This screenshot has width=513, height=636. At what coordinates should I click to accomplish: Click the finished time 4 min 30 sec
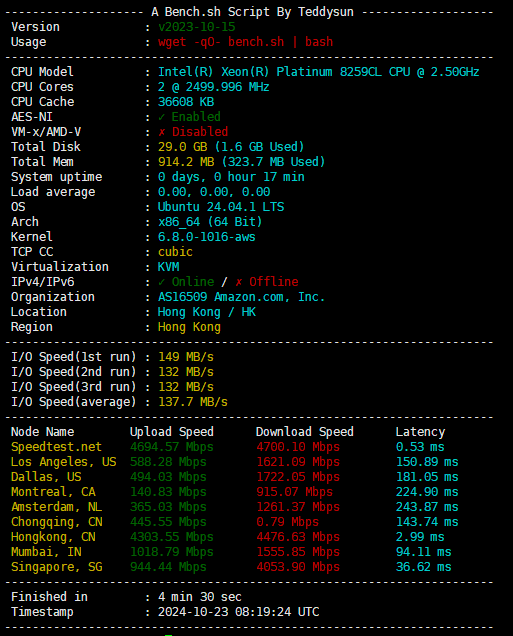[200, 597]
